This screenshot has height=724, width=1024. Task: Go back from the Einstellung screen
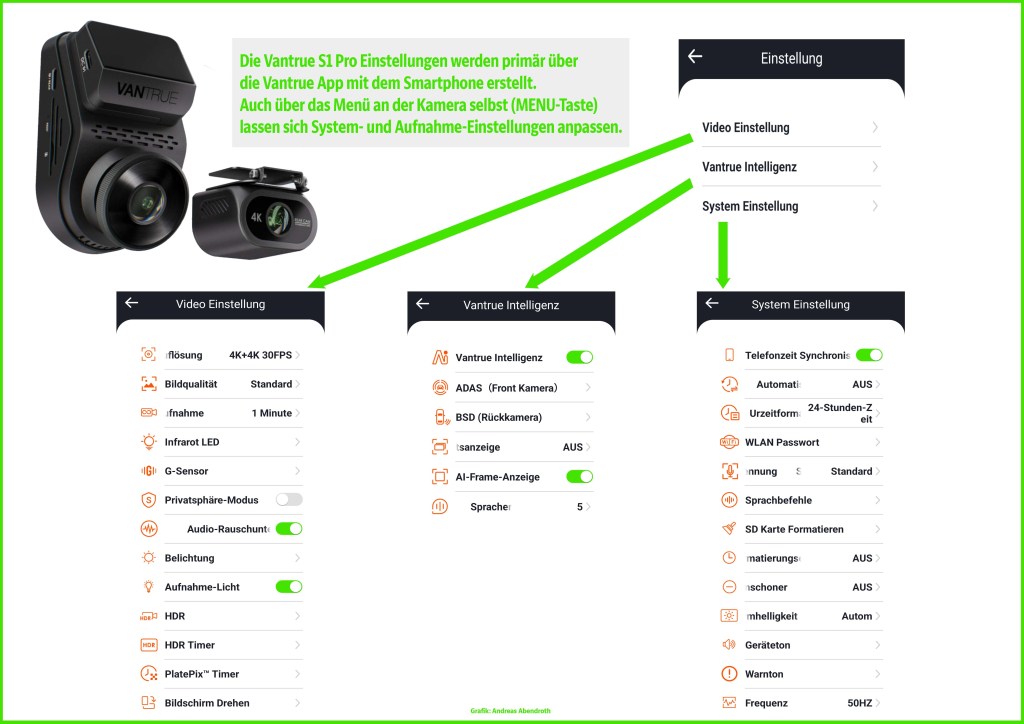coord(695,57)
